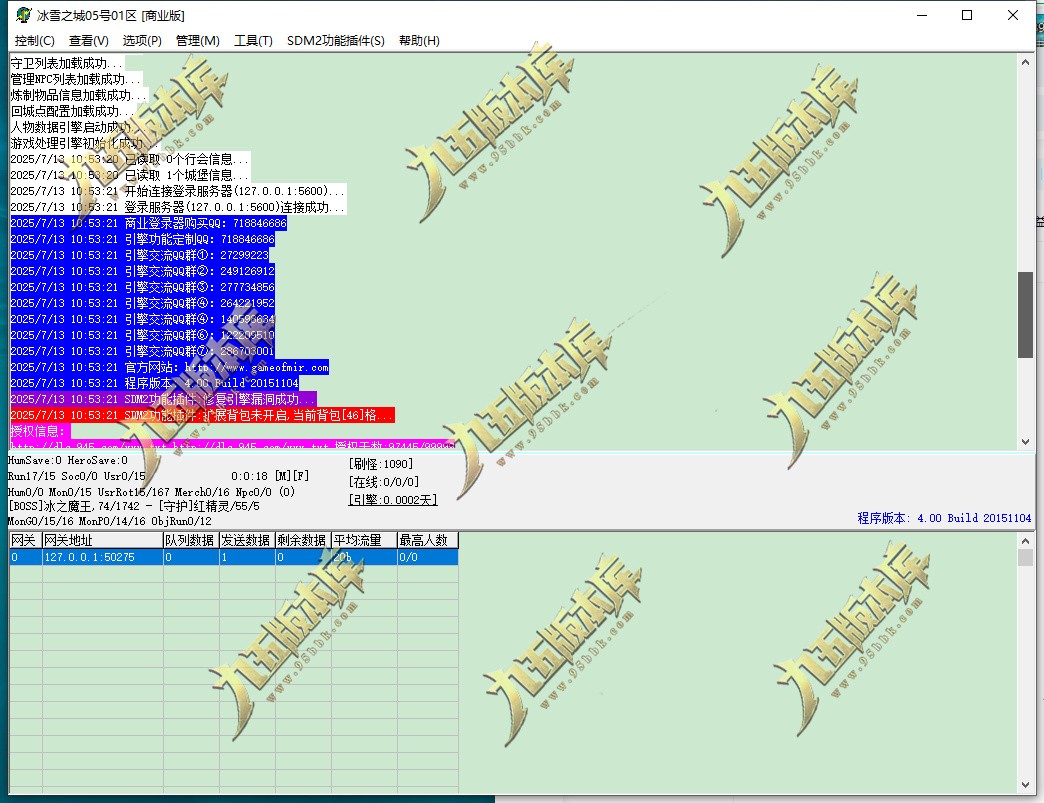The width and height of the screenshot is (1044, 803).
Task: Click the 授权信息: log line
Action: 38,431
